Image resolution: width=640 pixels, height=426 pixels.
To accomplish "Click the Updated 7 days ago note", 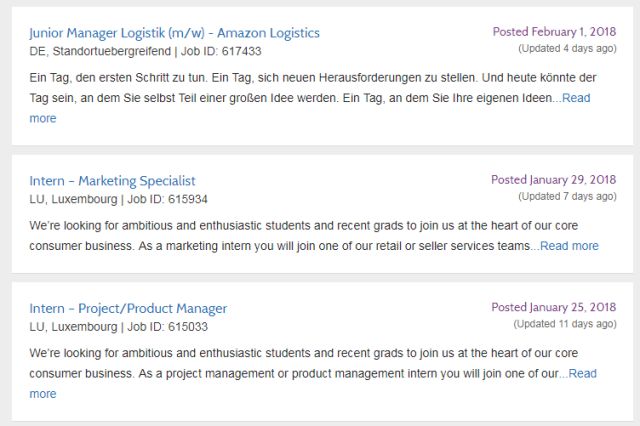I will coord(566,196).
